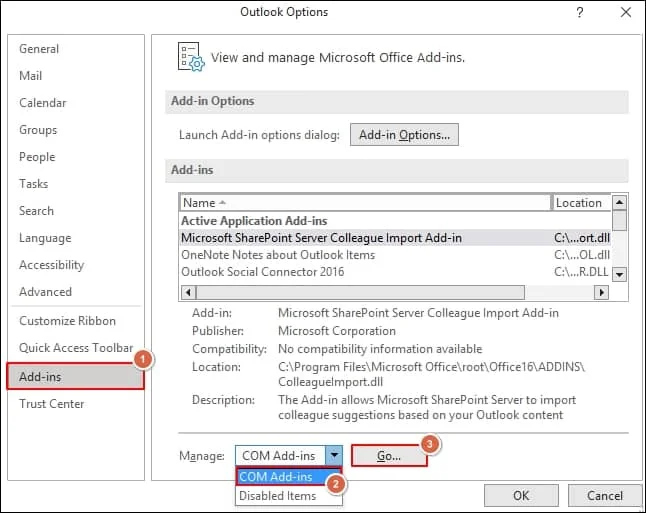Select the Accessibility category
Image resolution: width=646 pixels, height=513 pixels.
51,265
